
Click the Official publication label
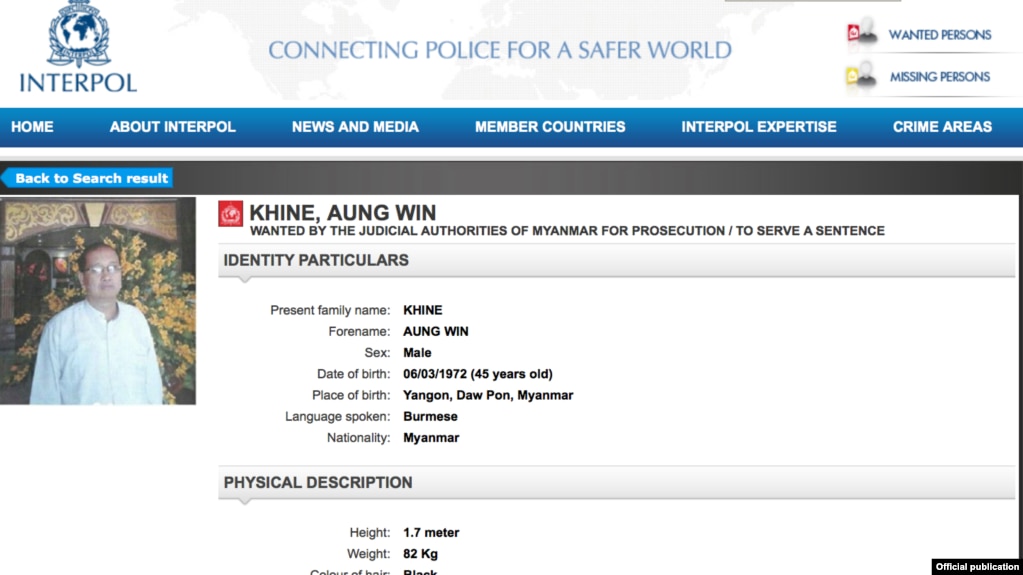coord(977,567)
